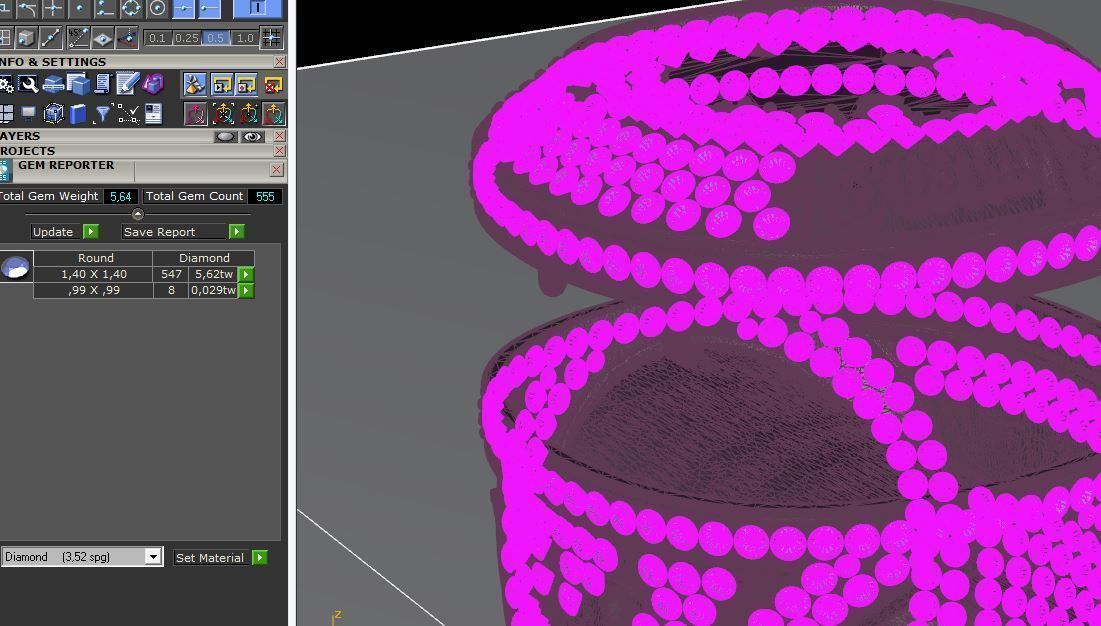The height and width of the screenshot is (626, 1101).
Task: Open the scroll document icon
Action: pos(103,84)
